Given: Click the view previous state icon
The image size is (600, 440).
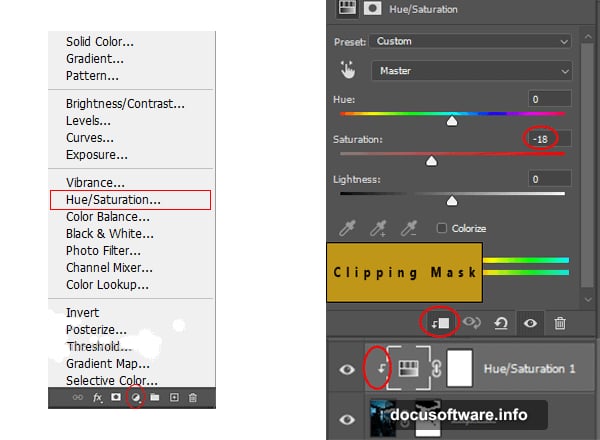Looking at the screenshot, I should (x=472, y=323).
